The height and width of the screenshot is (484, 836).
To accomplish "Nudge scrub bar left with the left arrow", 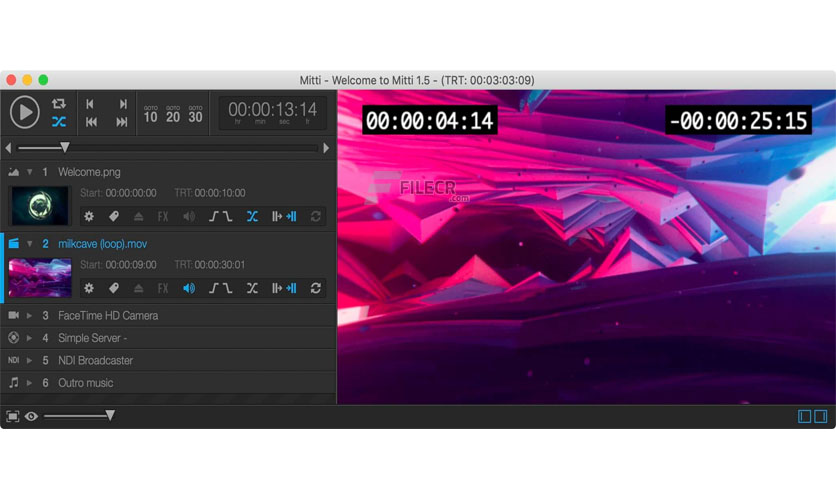I will 8,148.
